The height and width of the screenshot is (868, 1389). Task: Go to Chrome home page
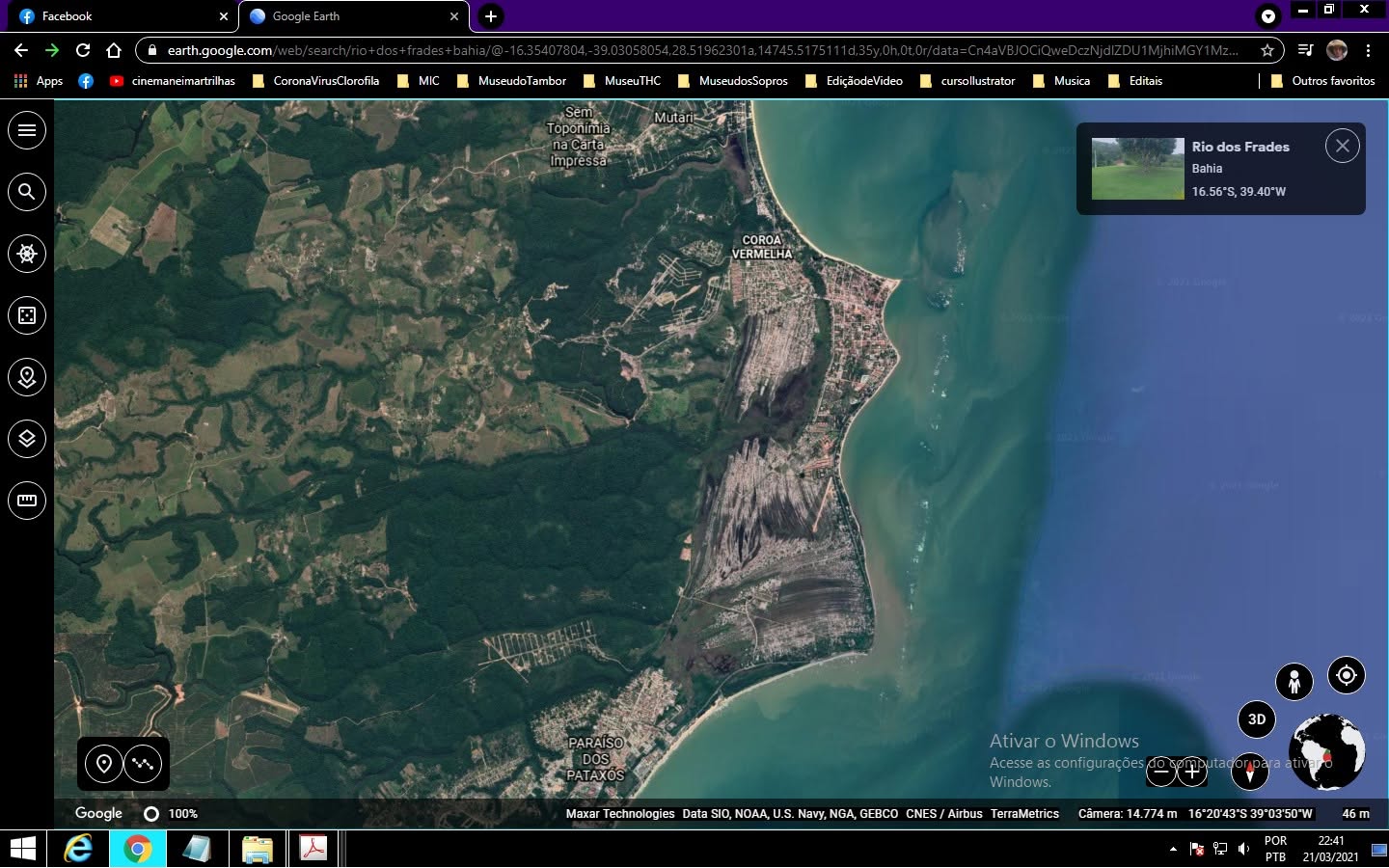[x=114, y=50]
